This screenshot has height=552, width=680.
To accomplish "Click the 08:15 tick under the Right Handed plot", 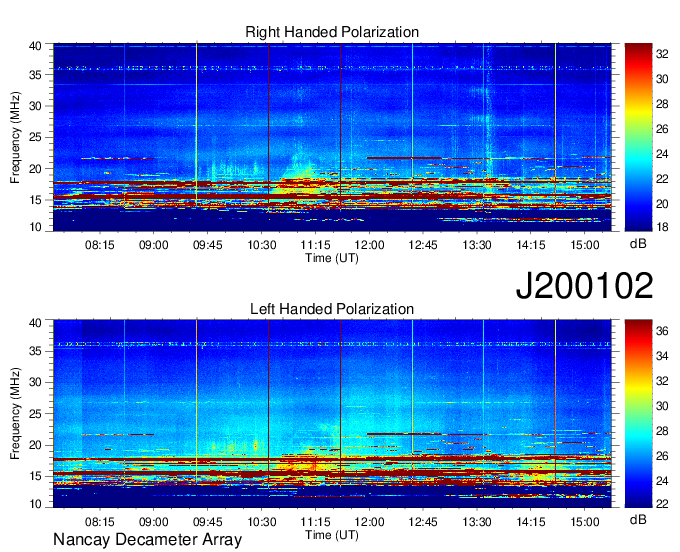I will pos(100,245).
